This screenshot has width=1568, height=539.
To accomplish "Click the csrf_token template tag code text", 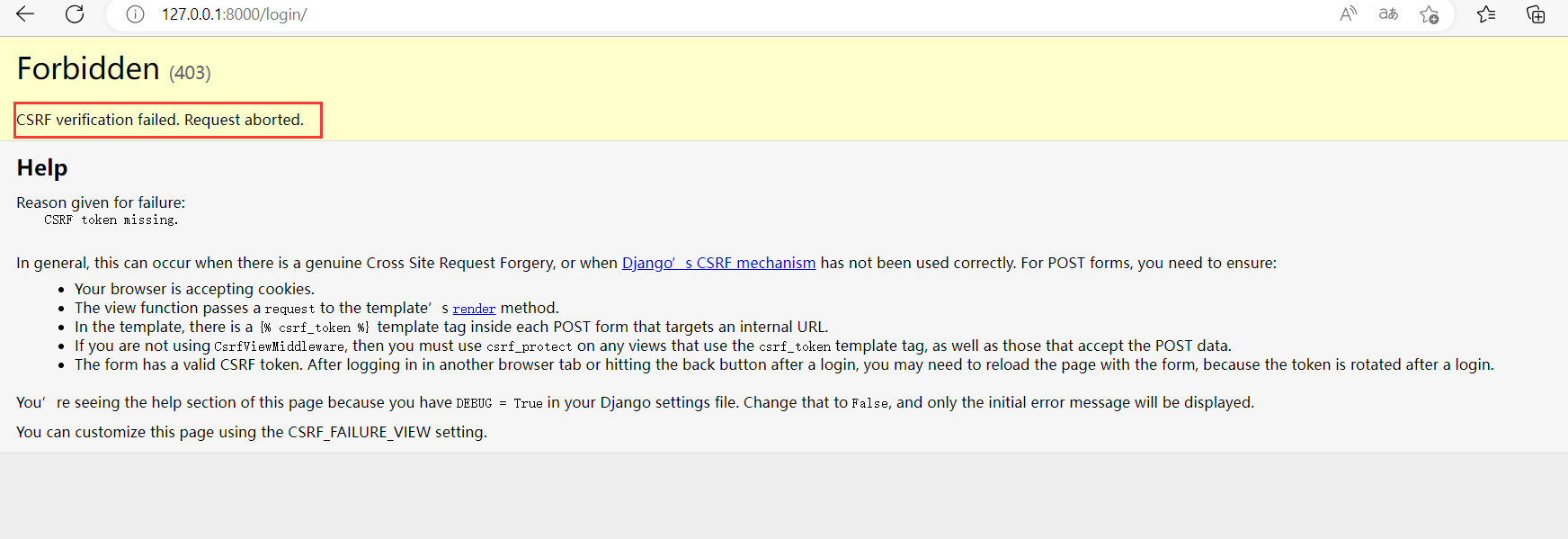I will tap(315, 328).
